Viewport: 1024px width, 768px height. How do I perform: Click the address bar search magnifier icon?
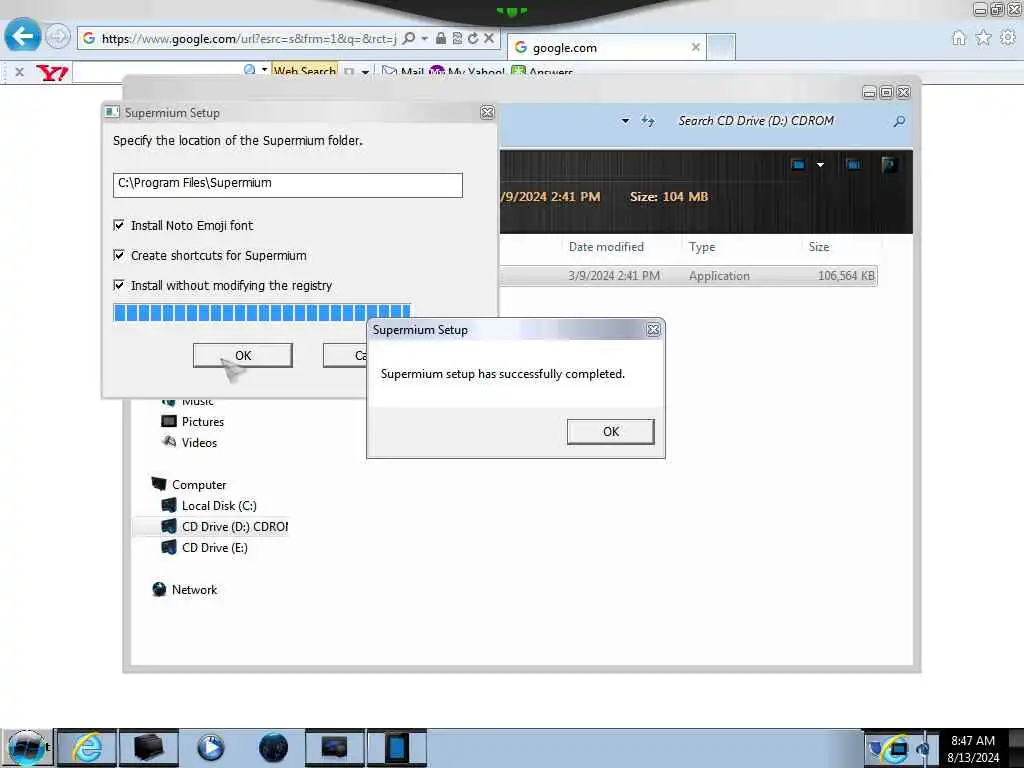coord(409,39)
